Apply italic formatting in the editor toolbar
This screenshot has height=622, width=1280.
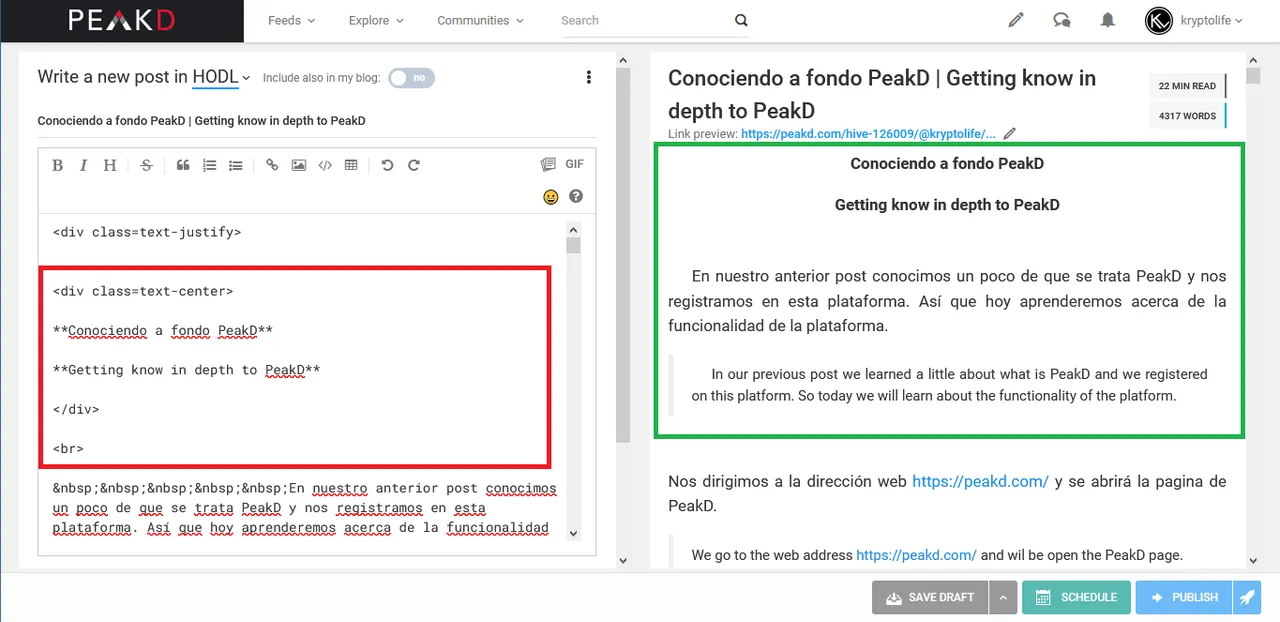click(x=83, y=165)
